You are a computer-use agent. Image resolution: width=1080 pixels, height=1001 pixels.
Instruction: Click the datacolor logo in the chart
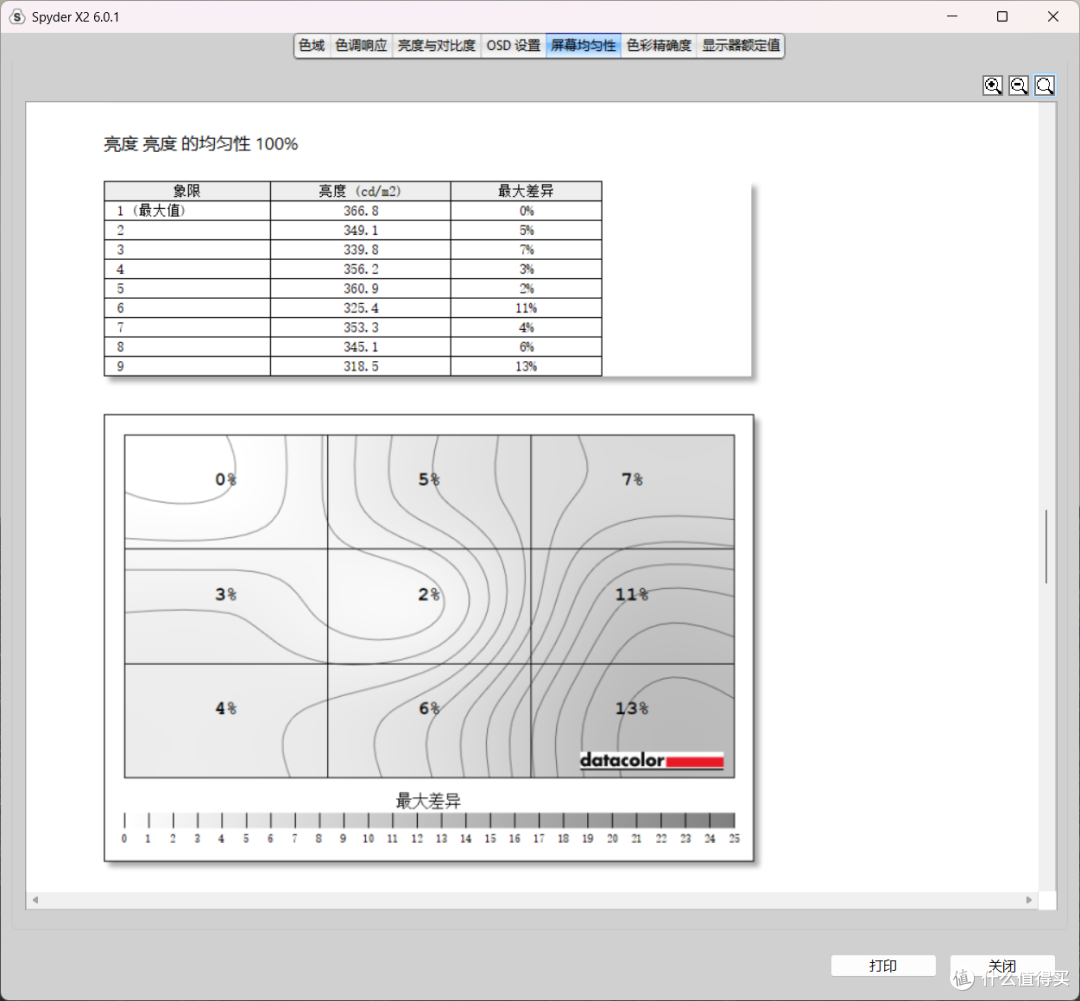652,761
